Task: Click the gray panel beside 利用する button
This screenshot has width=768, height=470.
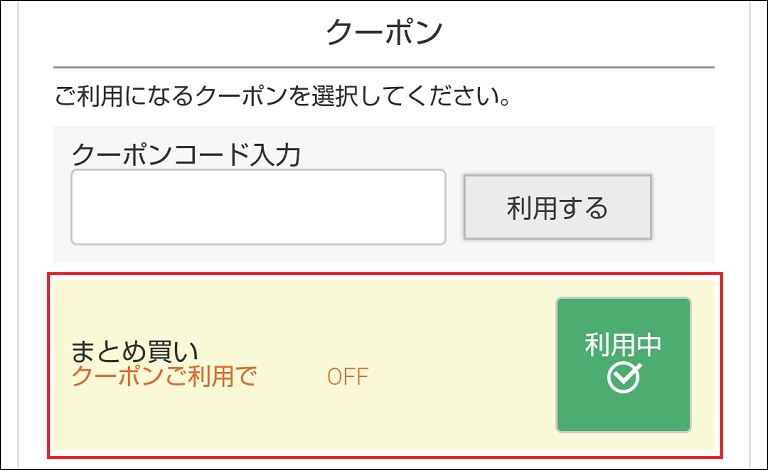Action: pyautogui.click(x=683, y=207)
